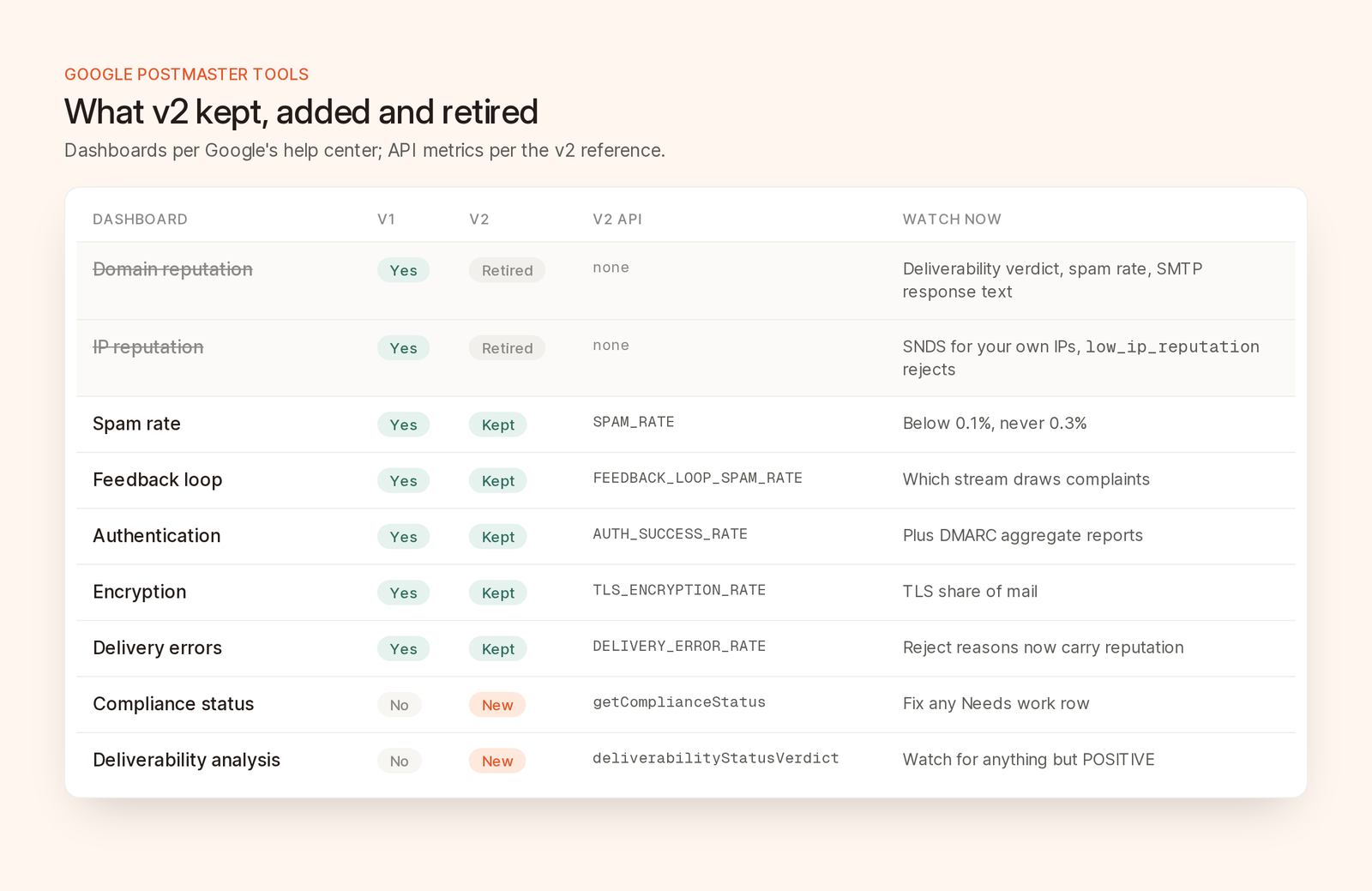The image size is (1372, 891).
Task: Select the TLS_ENCRYPTION_RATE metric
Action: (679, 590)
